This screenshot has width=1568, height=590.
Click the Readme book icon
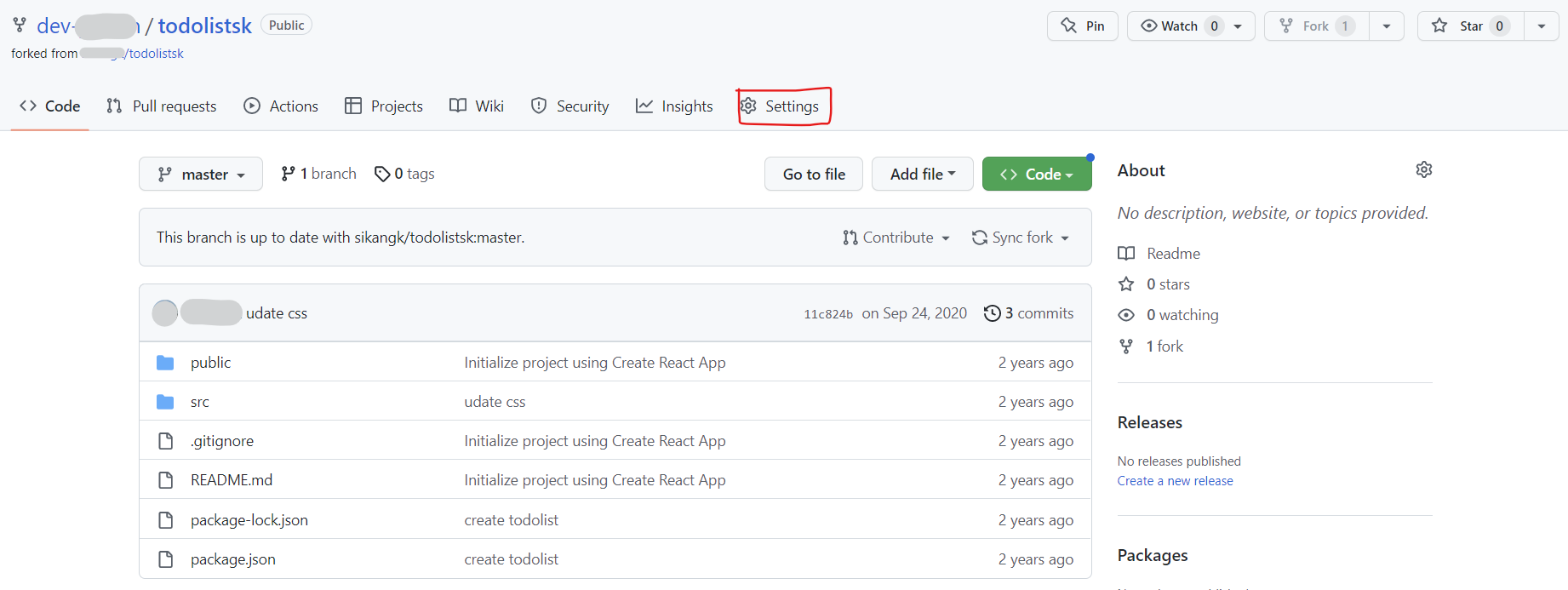pos(1126,254)
